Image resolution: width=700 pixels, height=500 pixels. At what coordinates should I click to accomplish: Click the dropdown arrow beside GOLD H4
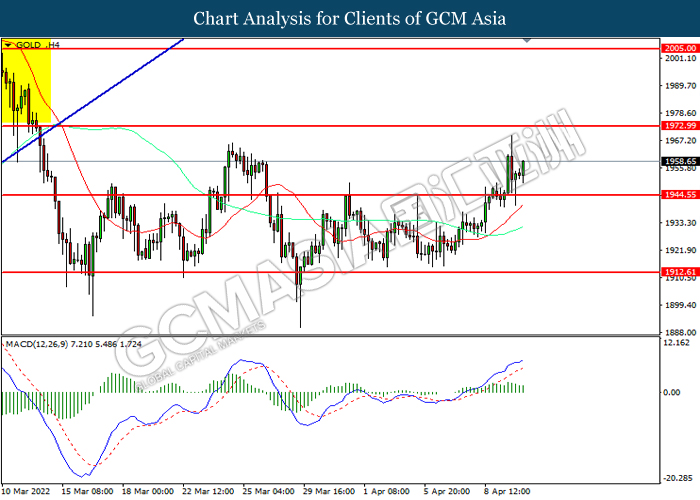8,45
